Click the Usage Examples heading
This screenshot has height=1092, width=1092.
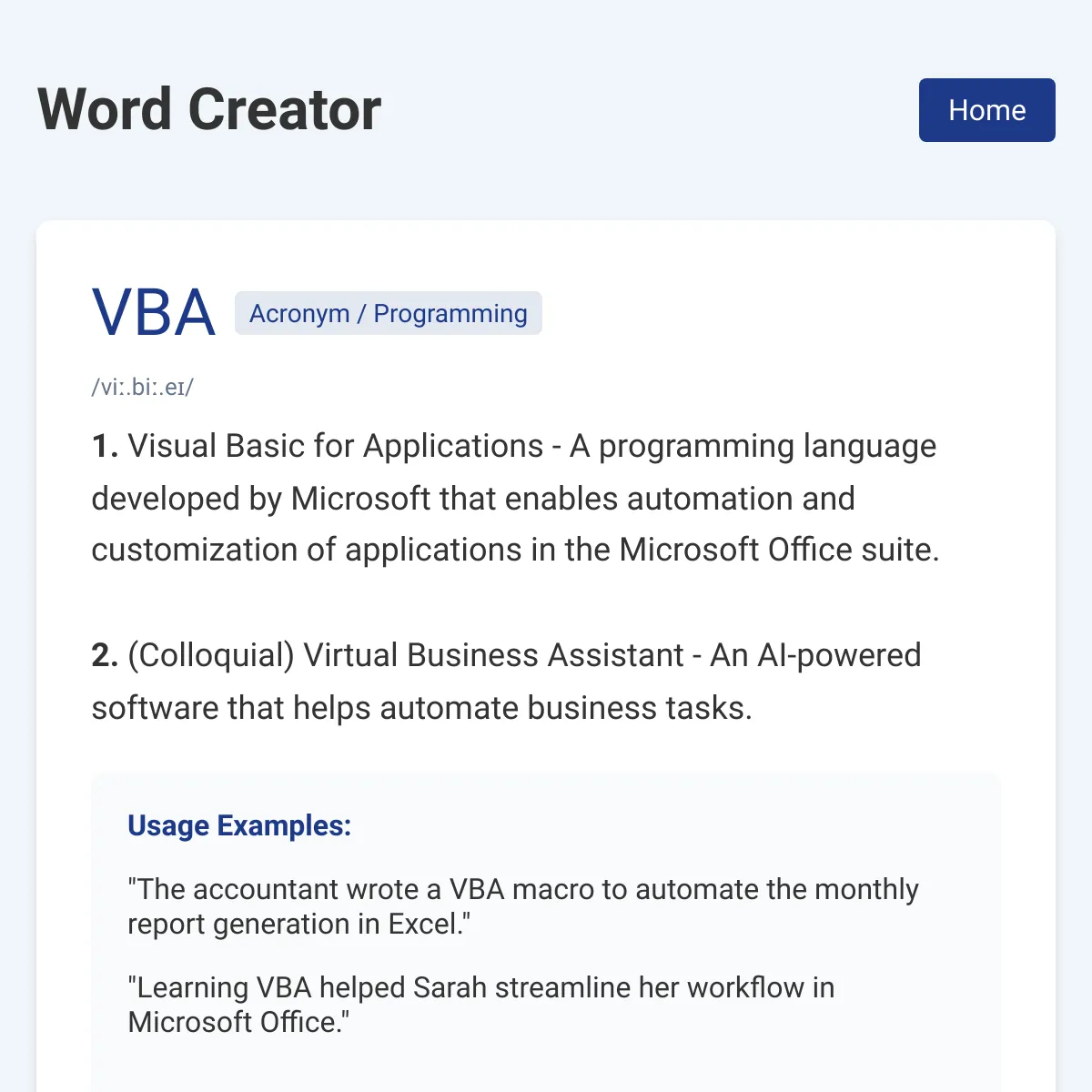click(239, 825)
